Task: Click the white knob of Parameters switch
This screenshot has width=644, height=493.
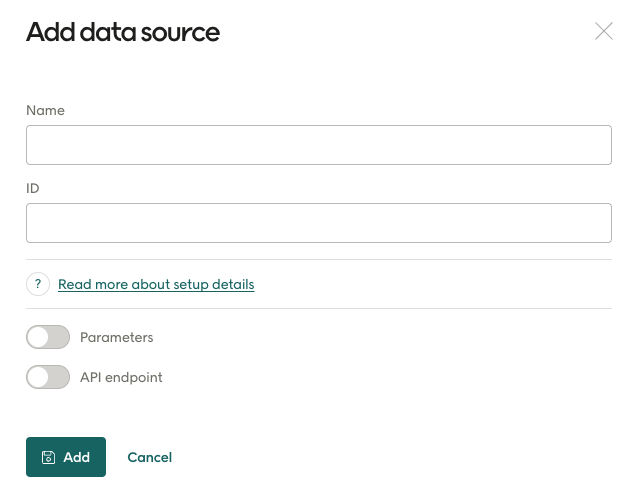Action: (39, 337)
